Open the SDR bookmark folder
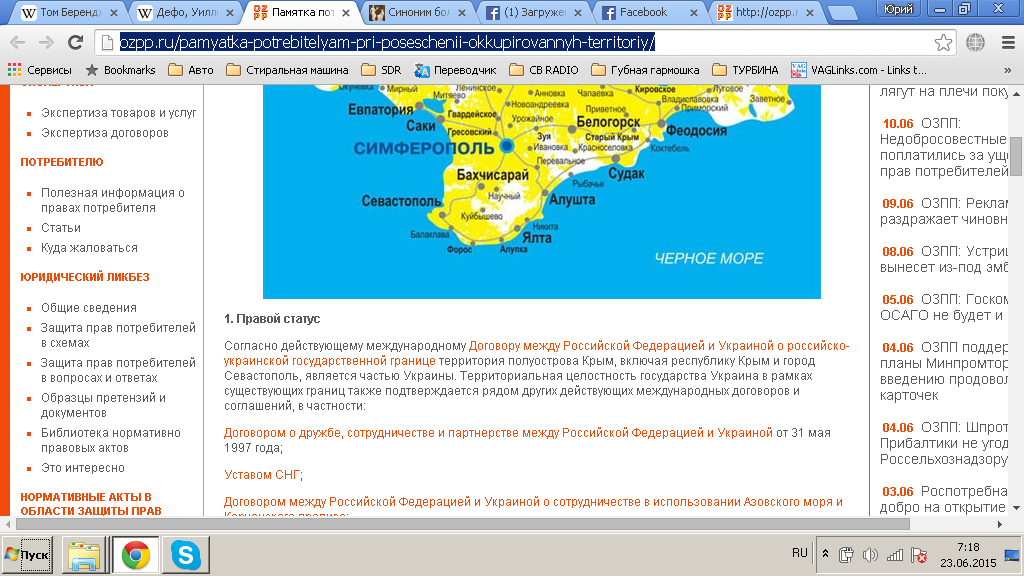This screenshot has height=576, width=1024. 381,70
